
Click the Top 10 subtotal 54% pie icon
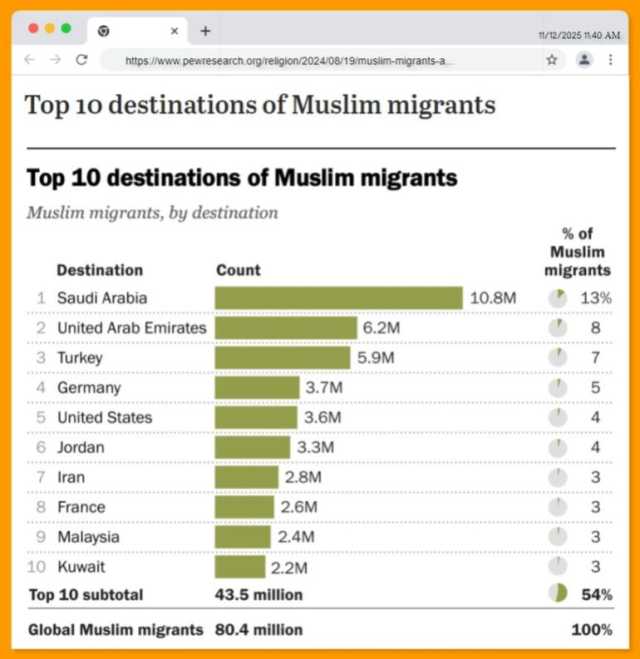point(557,594)
